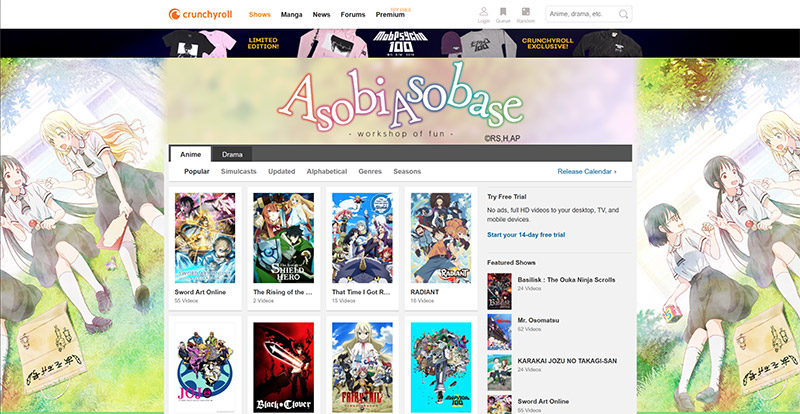Click the Mr. Osomatsu featured thumbnail
The image size is (800, 414).
point(499,331)
